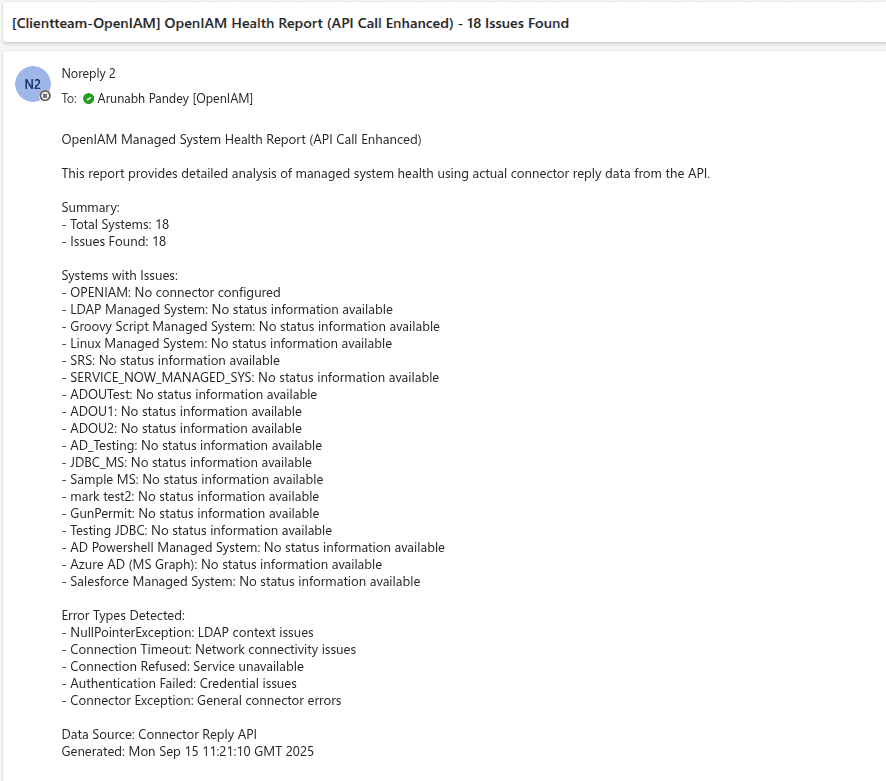Click the "Issues Found: 18" summary line
Image resolution: width=886 pixels, height=781 pixels.
(114, 242)
